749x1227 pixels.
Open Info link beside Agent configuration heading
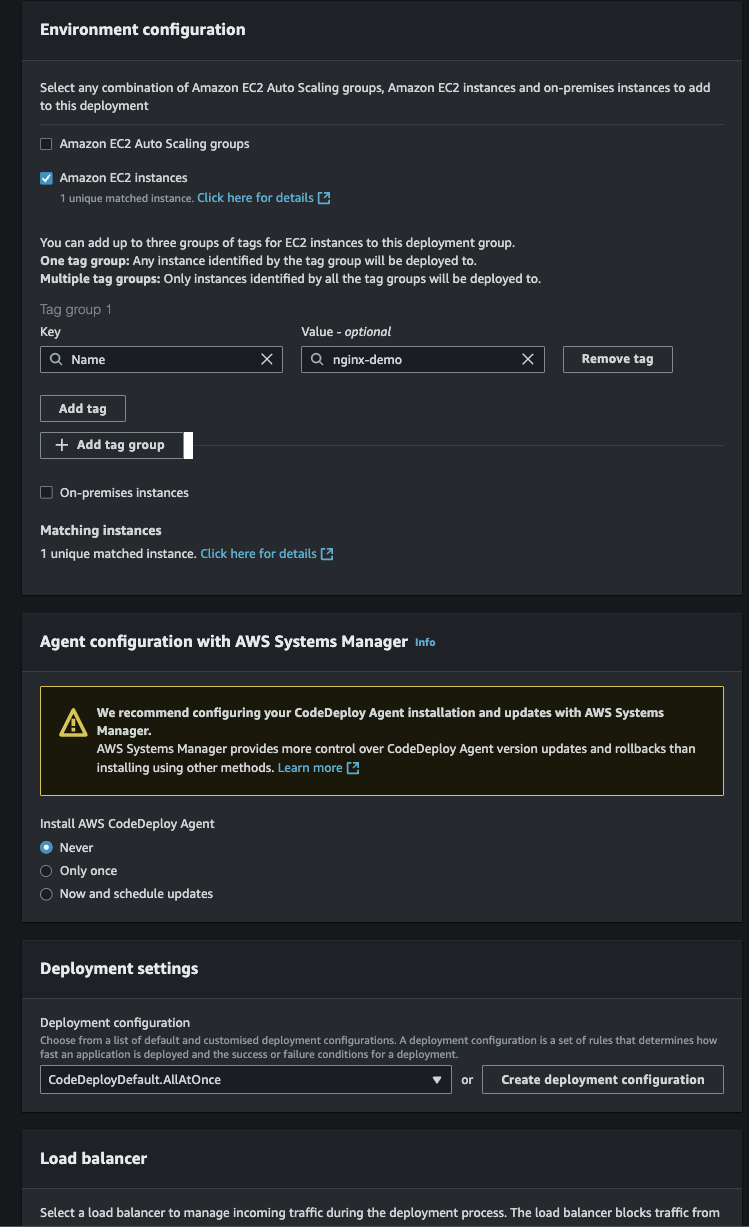coord(425,642)
